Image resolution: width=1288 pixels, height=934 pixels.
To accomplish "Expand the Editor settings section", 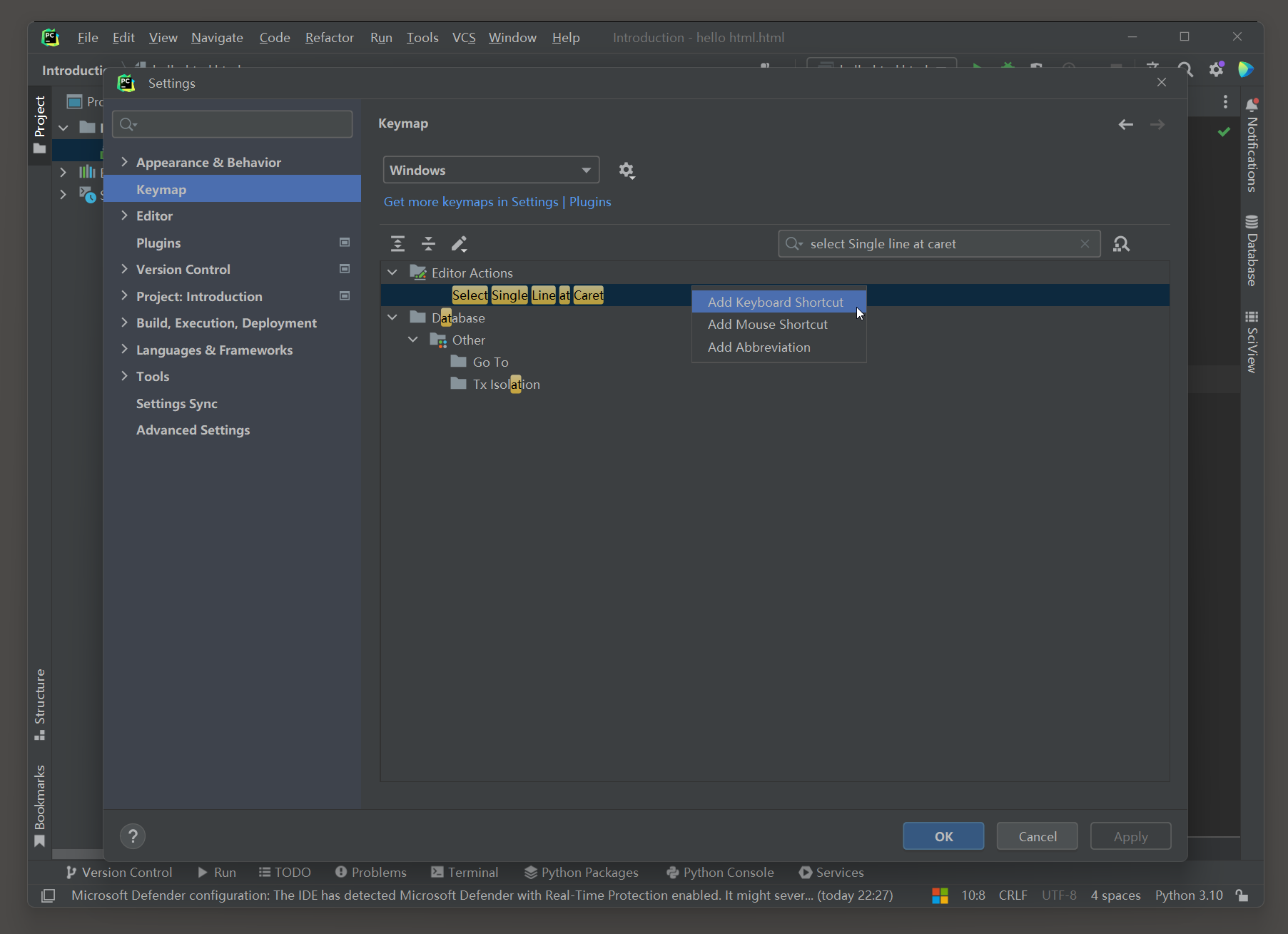I will 124,215.
